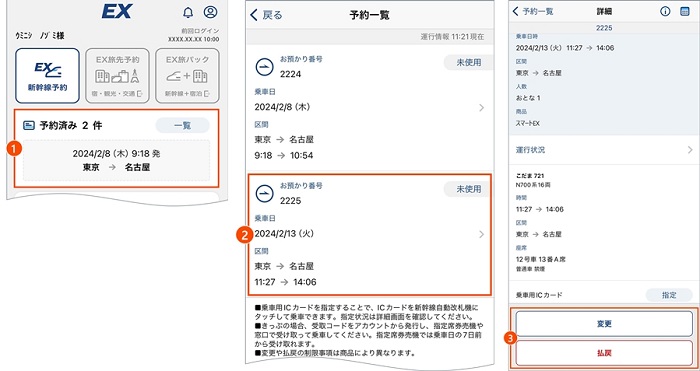Click 9:18 → 10:54 time text
This screenshot has height=371, width=700.
click(283, 156)
